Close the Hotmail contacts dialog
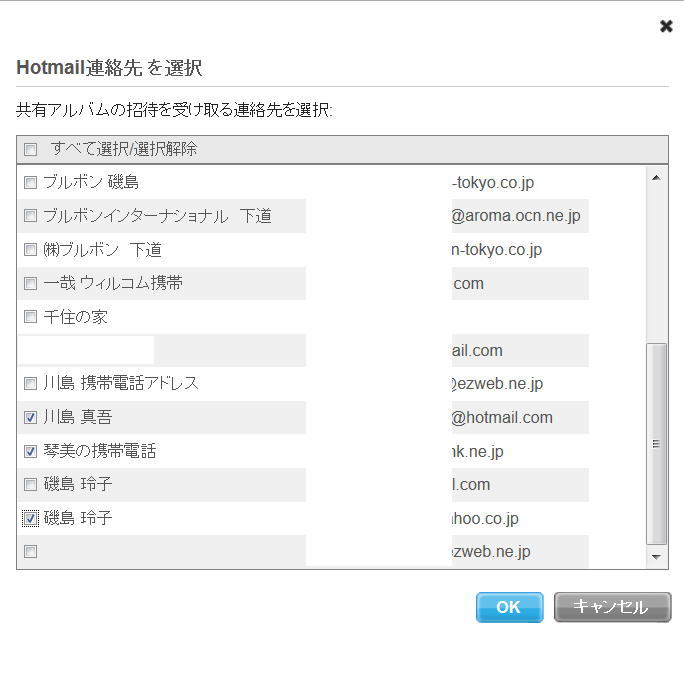The height and width of the screenshot is (684, 684). pos(666,27)
